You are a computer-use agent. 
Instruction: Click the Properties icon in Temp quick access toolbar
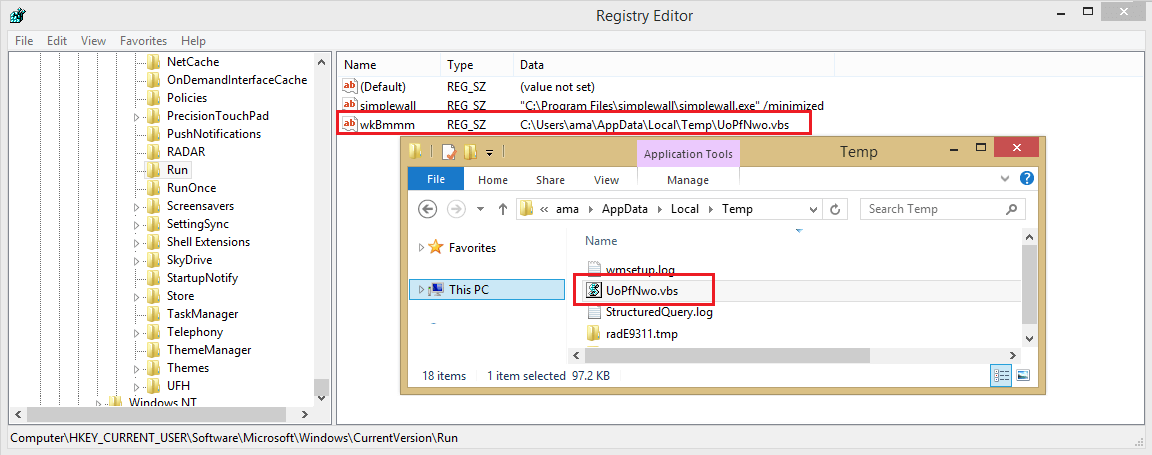click(x=448, y=152)
